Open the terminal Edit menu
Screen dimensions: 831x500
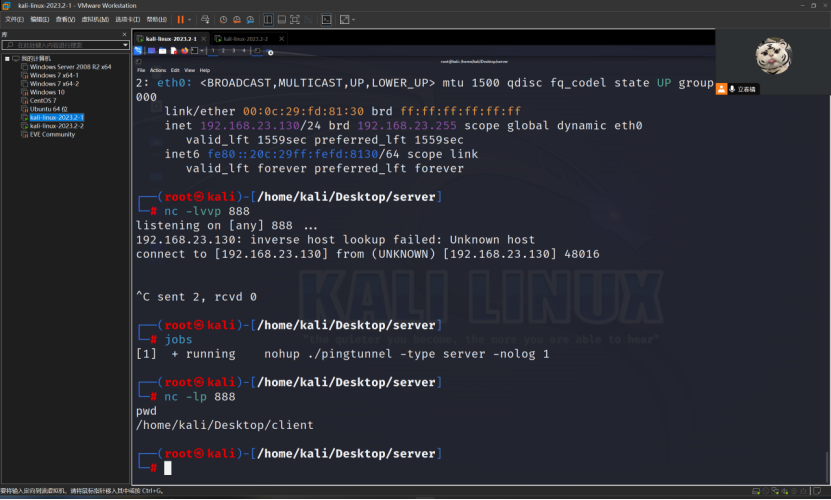click(x=175, y=70)
